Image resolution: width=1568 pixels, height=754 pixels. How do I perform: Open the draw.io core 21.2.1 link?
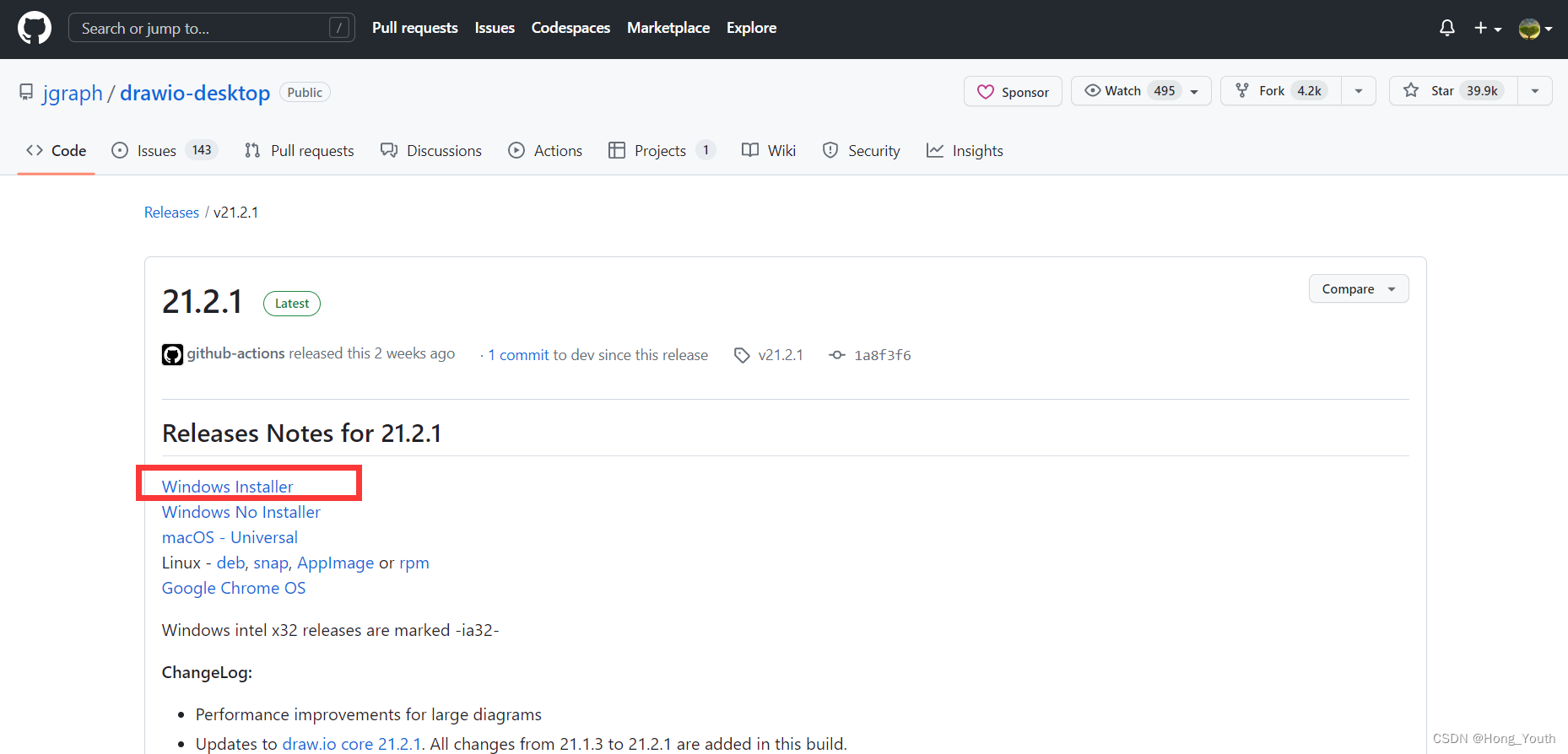(351, 744)
